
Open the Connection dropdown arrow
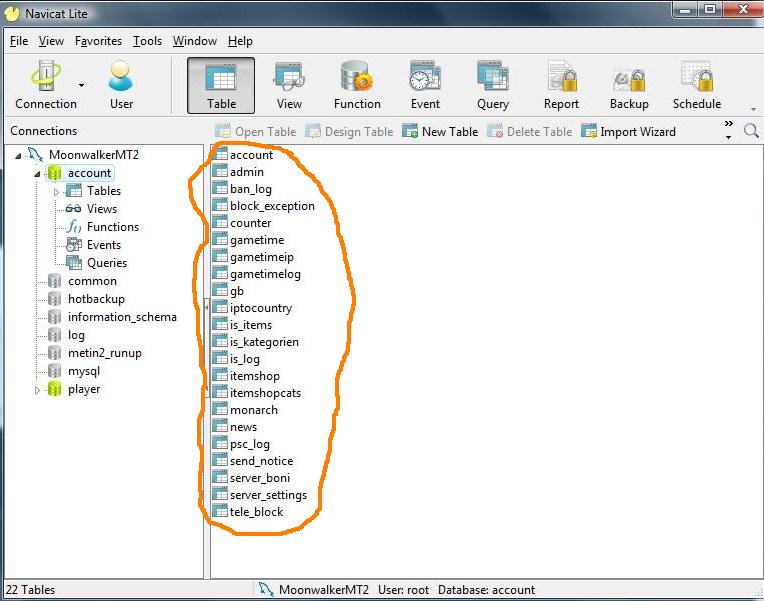click(x=81, y=85)
